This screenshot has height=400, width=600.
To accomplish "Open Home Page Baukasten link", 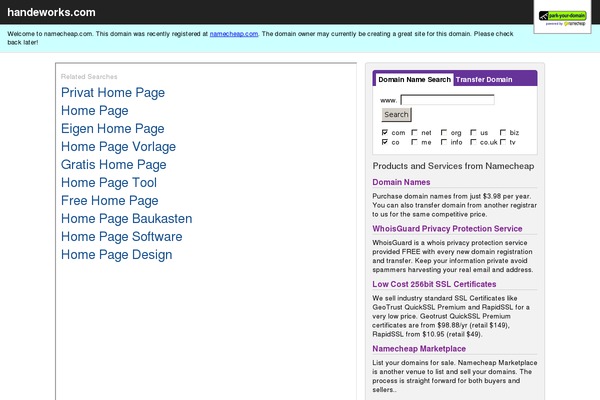I will 127,219.
